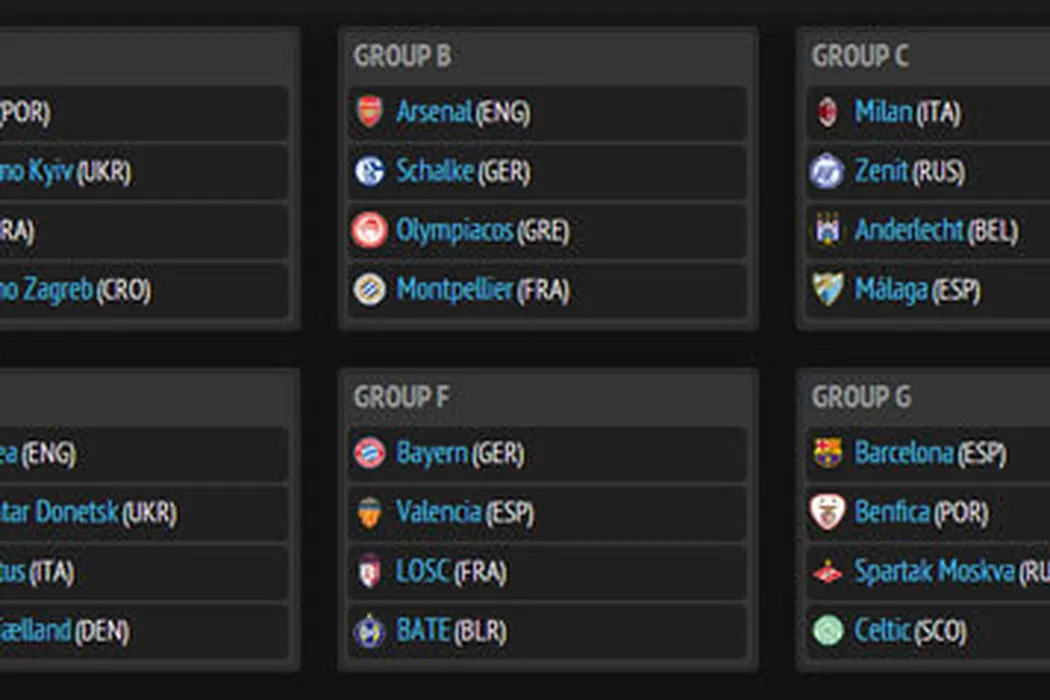The width and height of the screenshot is (1050, 700).
Task: Open the Dynamo Kyiv team link
Action: point(37,171)
